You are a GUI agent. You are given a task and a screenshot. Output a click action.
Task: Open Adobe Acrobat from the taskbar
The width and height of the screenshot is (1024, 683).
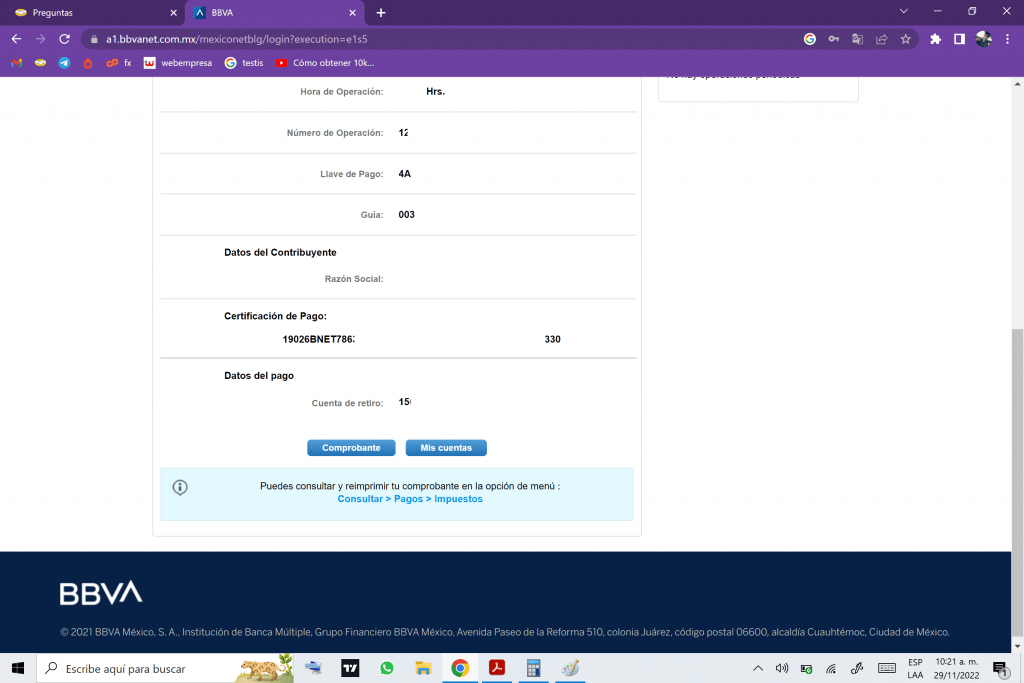pyautogui.click(x=496, y=668)
